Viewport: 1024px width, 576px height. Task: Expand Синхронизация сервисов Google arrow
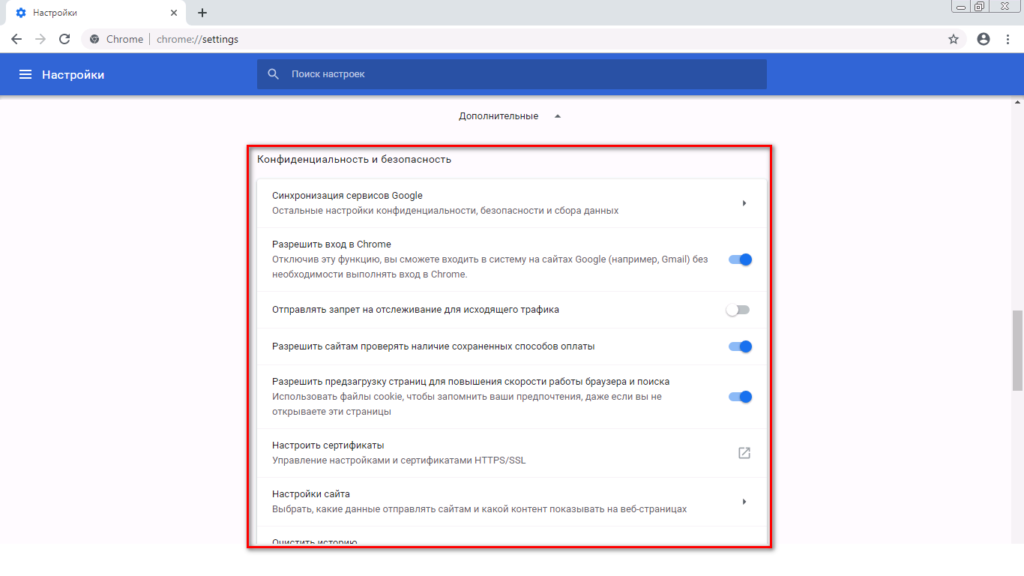coord(744,203)
